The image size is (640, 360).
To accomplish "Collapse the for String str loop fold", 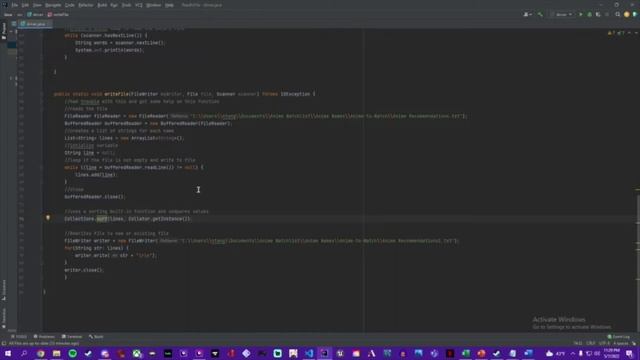I will tap(42, 248).
